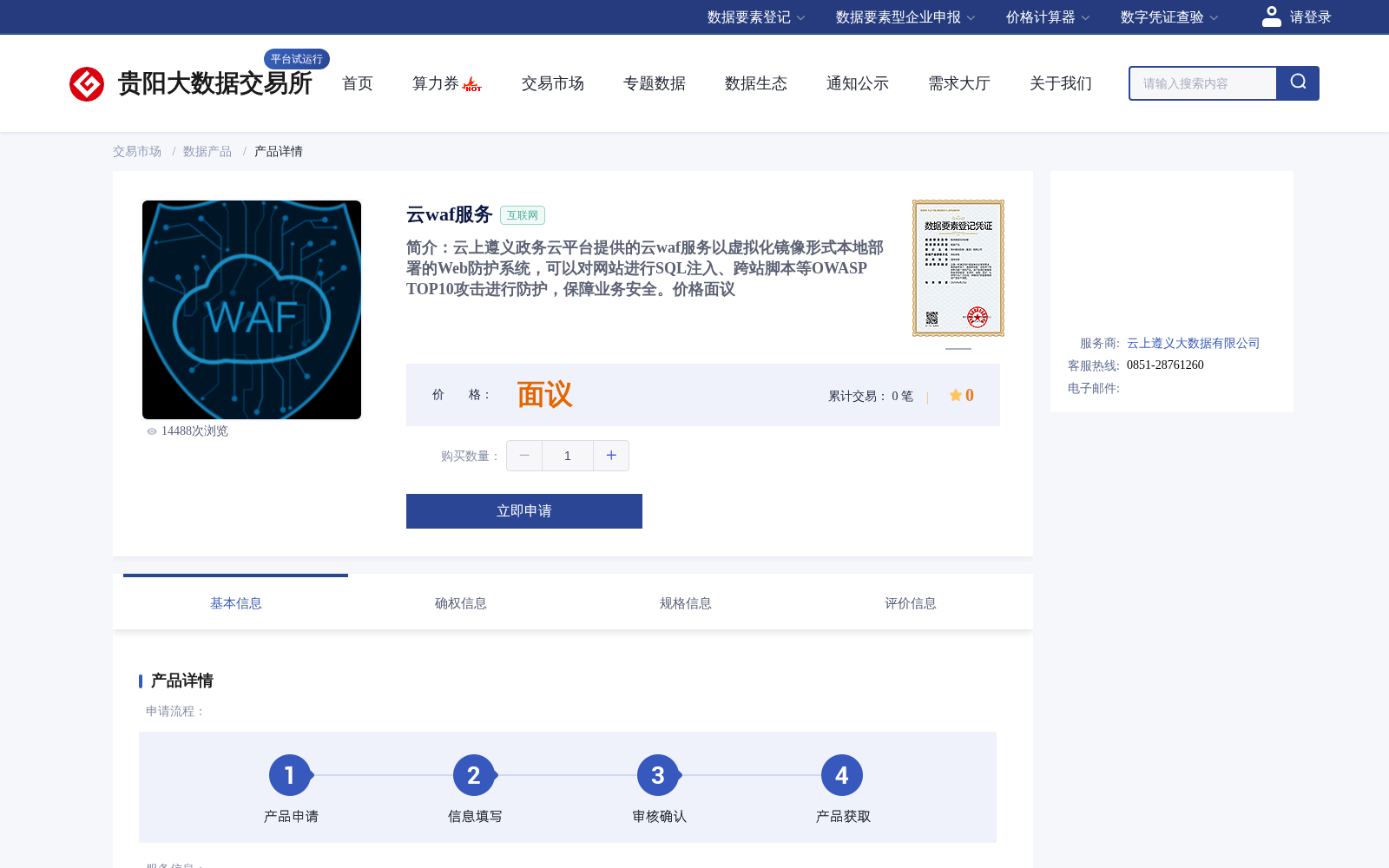Open 云上遵义大数据有限公司 provider link
This screenshot has width=1389, height=868.
1193,343
